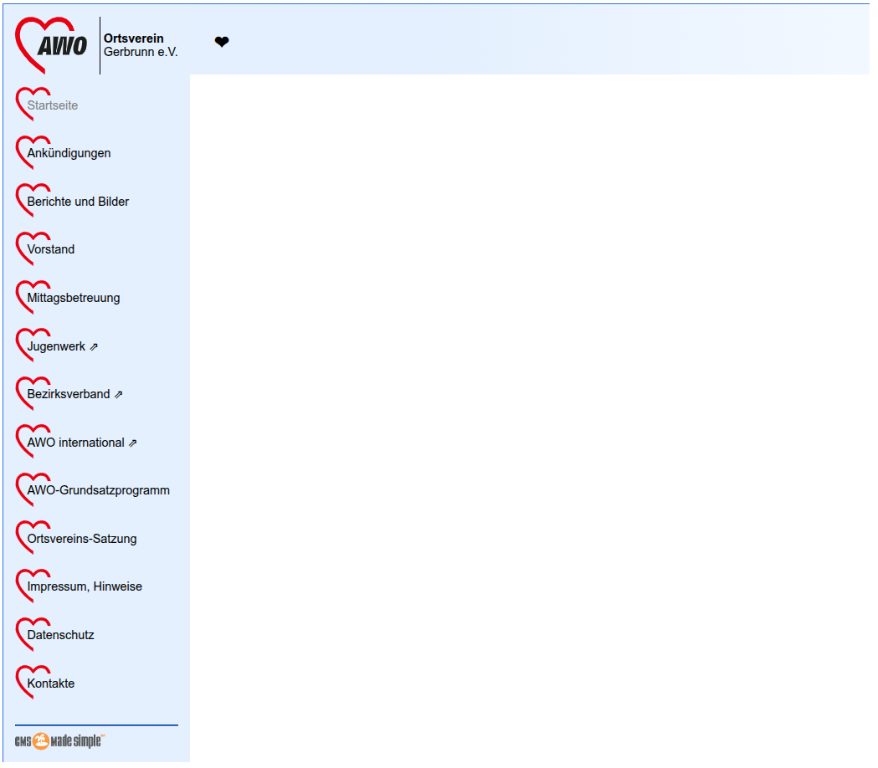Click the AWO heart logo
The image size is (878, 768).
52,45
